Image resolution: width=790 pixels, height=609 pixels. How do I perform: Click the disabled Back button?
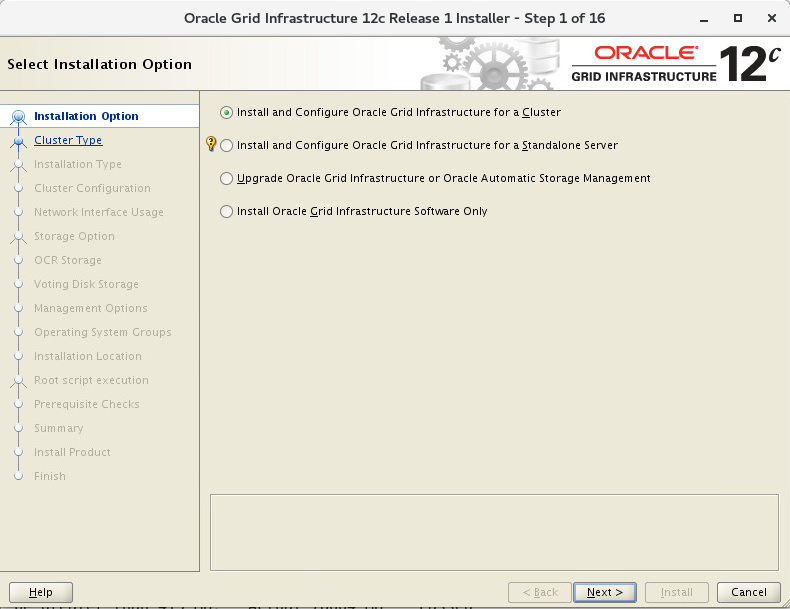[540, 592]
